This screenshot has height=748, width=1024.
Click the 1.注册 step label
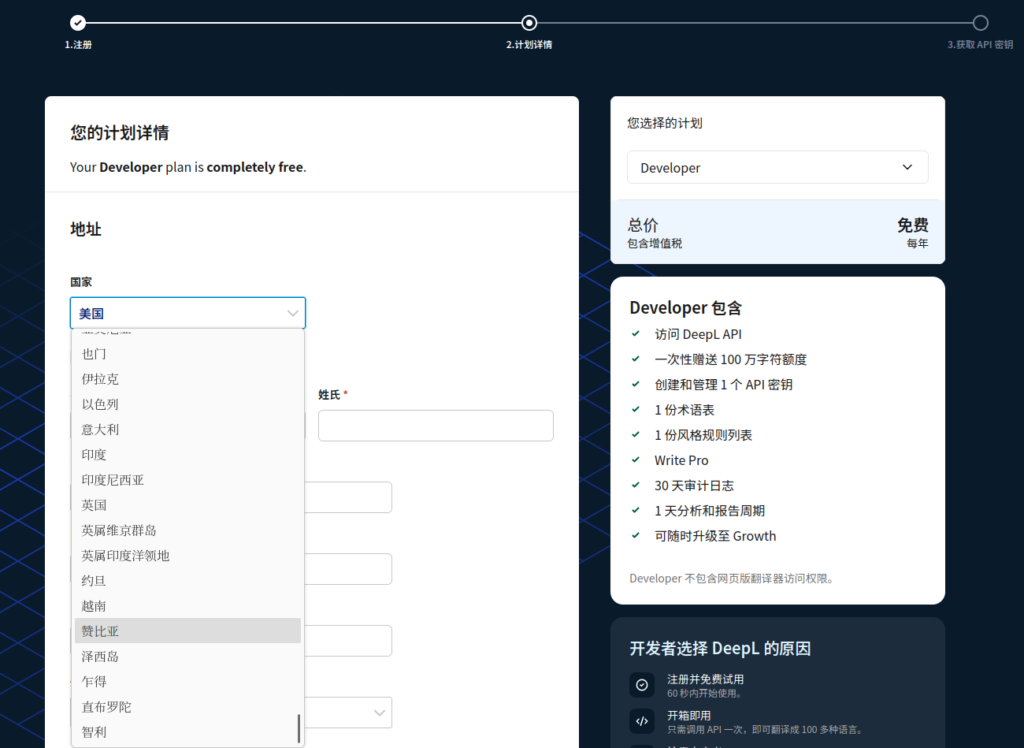click(x=78, y=44)
